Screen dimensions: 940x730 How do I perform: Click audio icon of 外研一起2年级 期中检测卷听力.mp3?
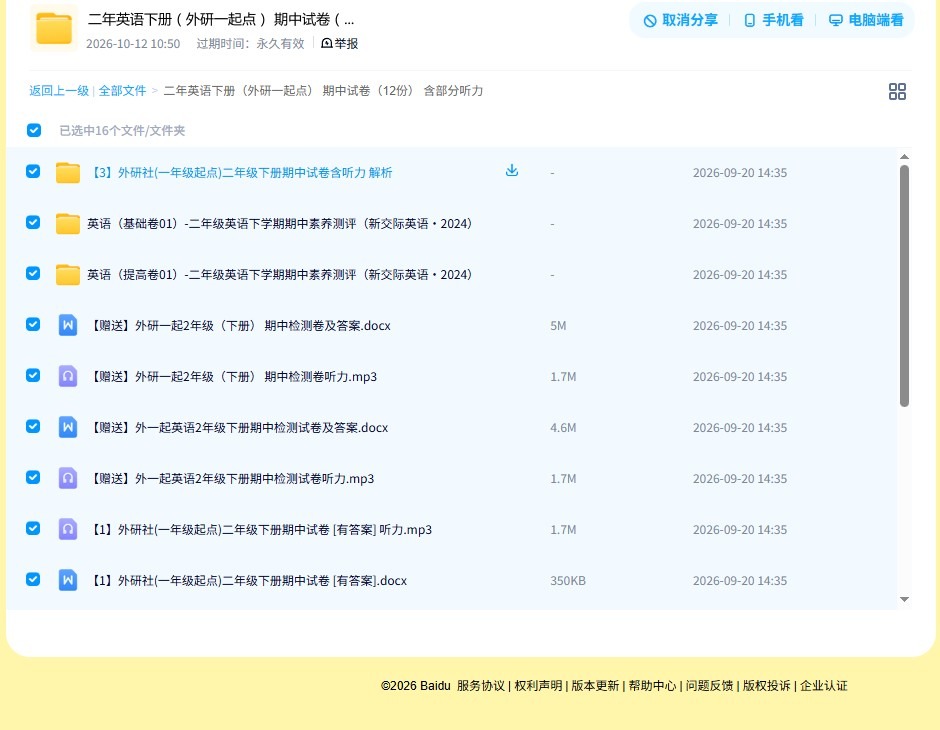68,376
